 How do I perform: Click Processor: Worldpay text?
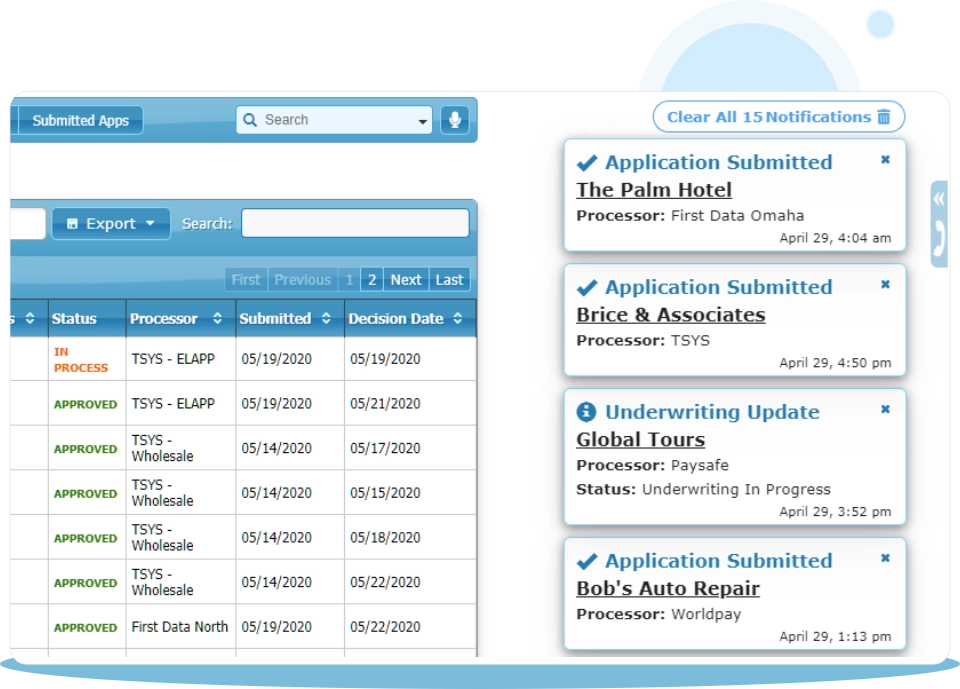click(x=659, y=614)
